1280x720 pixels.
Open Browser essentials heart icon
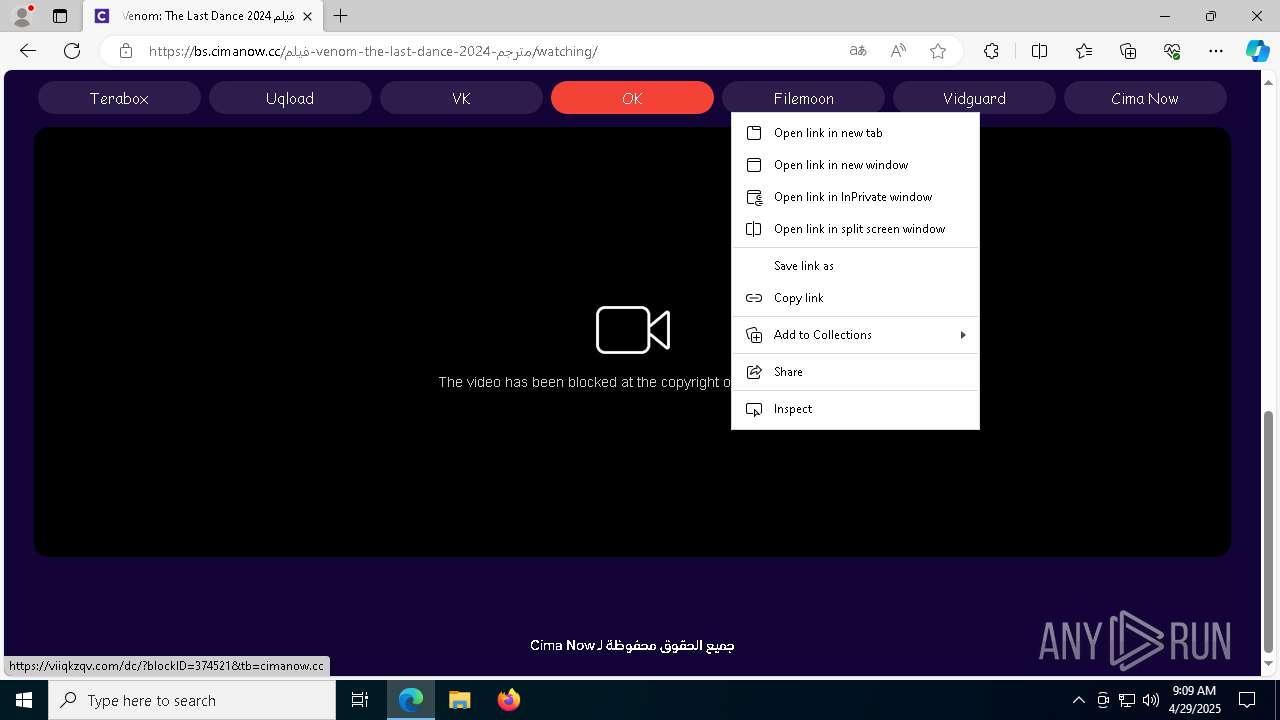click(x=1172, y=51)
